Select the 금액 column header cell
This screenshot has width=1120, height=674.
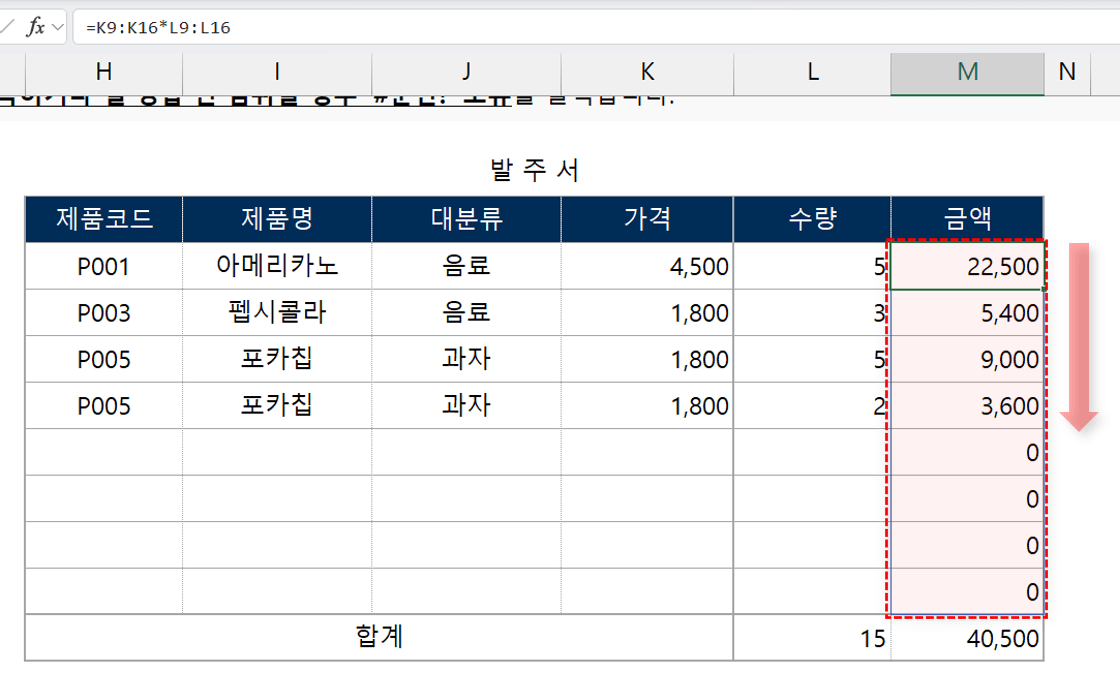click(x=966, y=218)
